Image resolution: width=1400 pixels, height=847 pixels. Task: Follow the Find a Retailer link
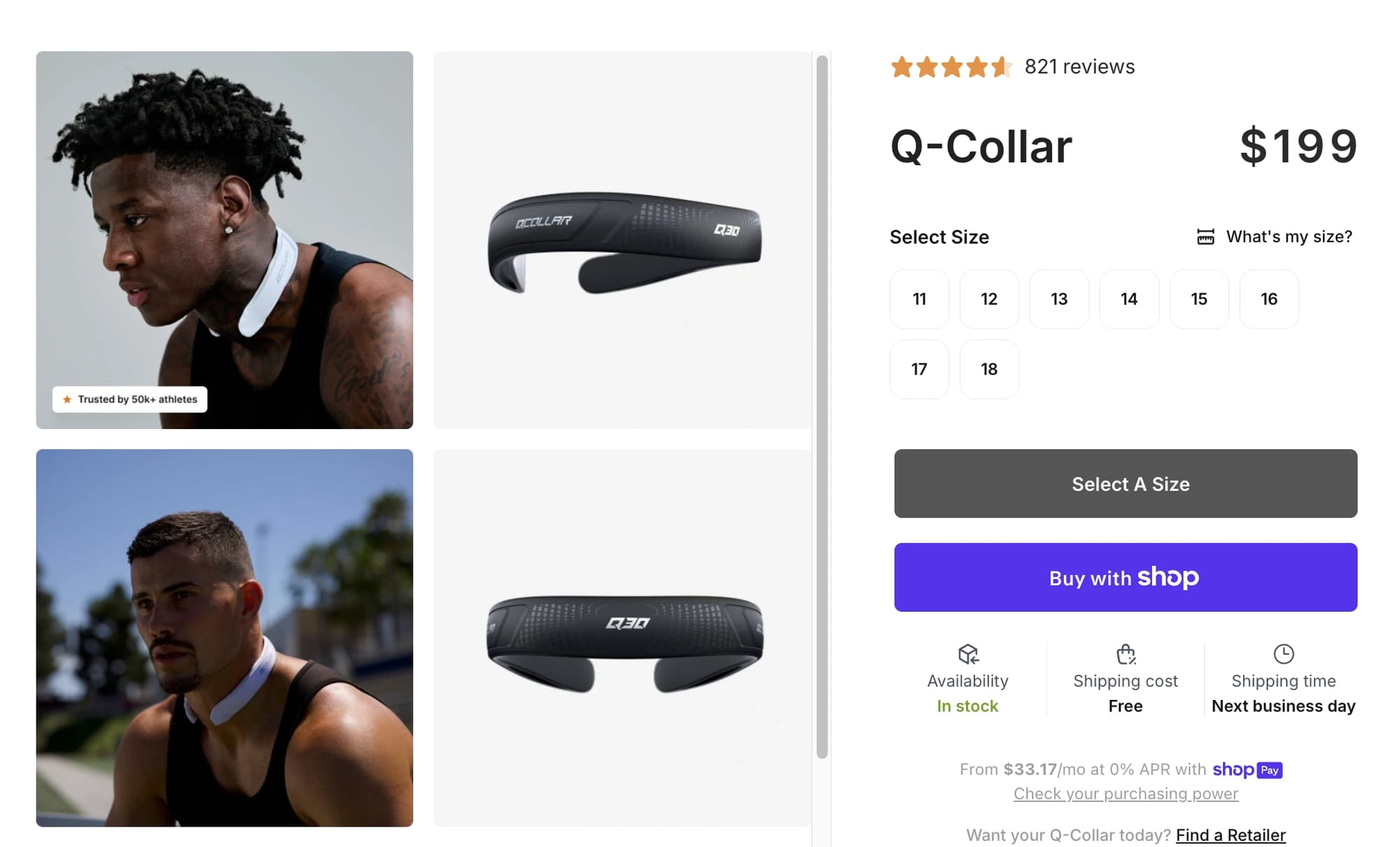pyautogui.click(x=1231, y=835)
